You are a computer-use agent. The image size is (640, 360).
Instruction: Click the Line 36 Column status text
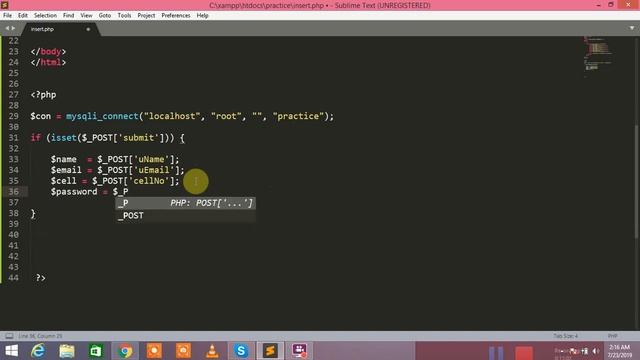click(x=40, y=336)
